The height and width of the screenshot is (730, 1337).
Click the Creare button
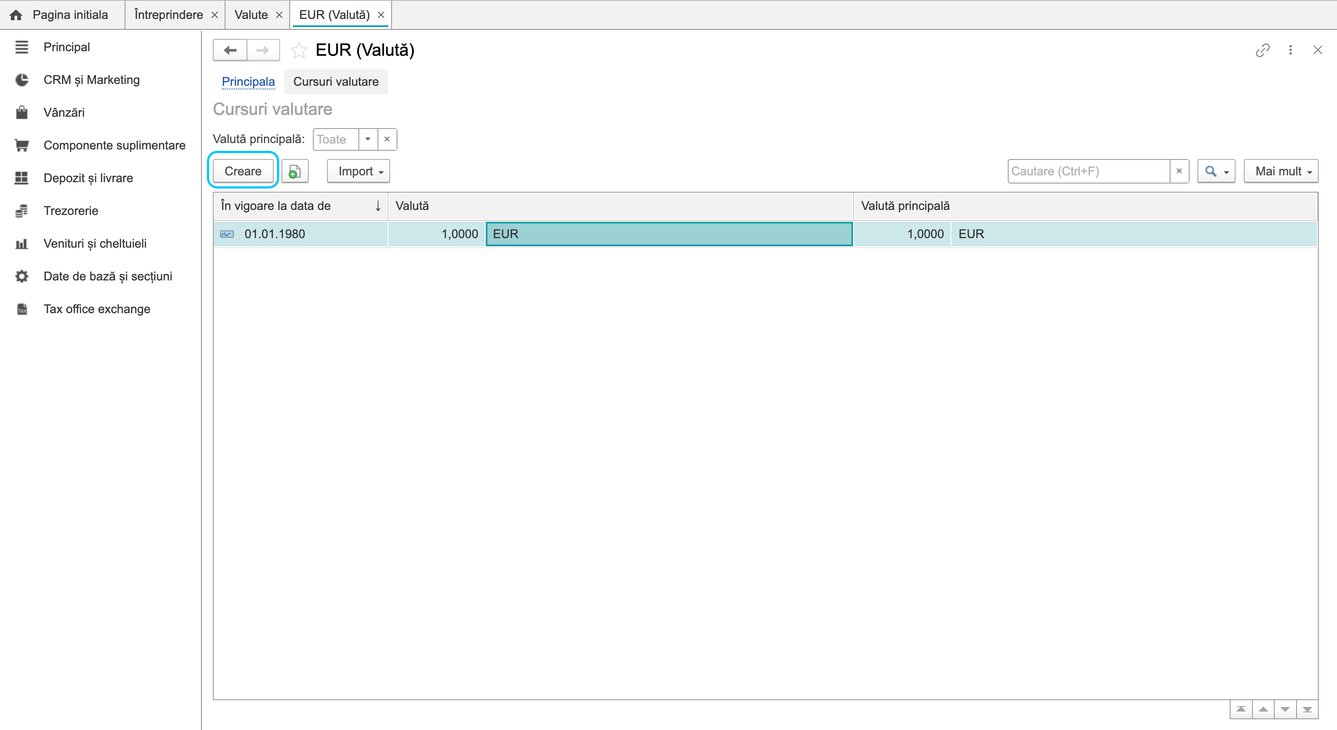click(243, 171)
